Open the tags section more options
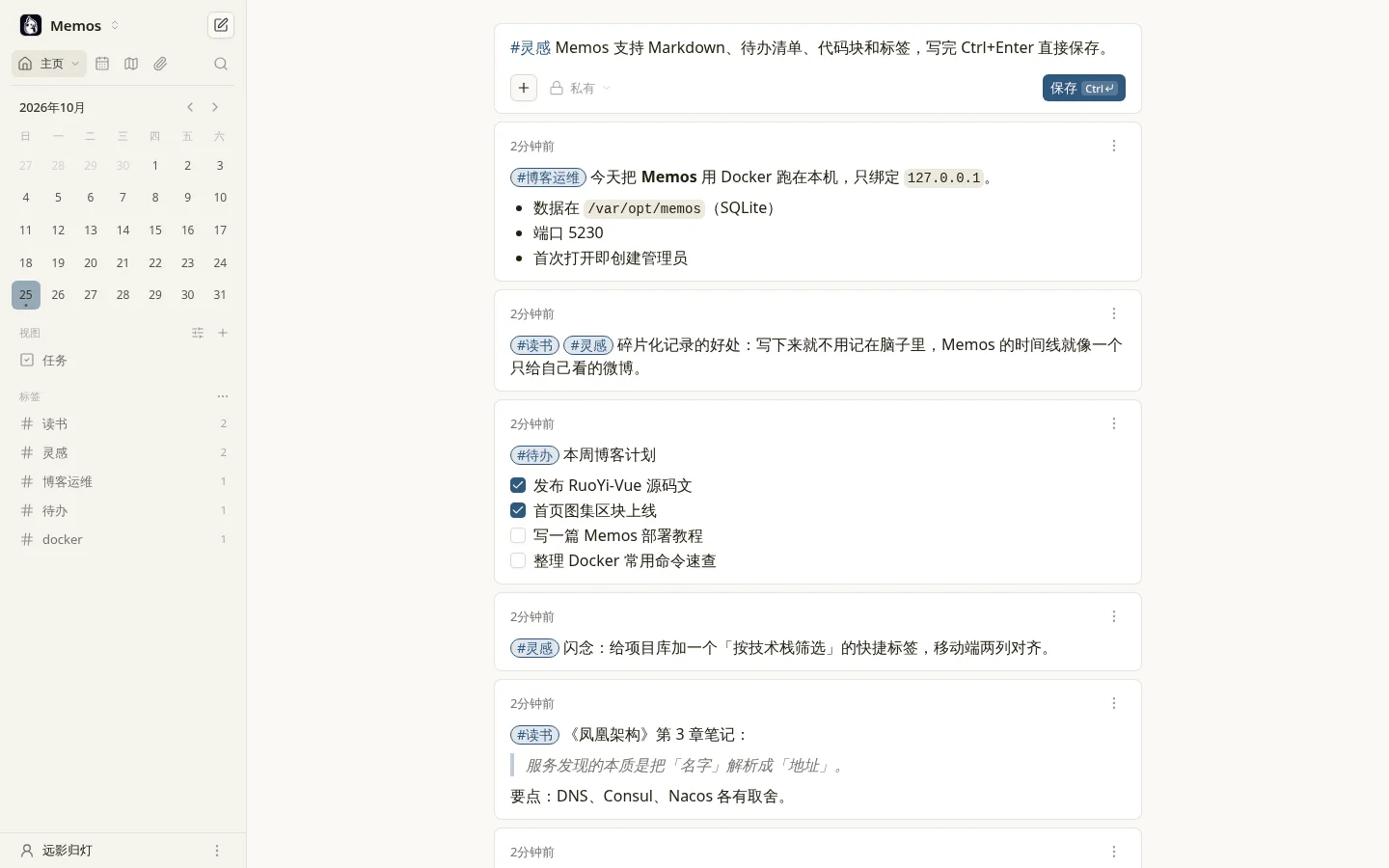 click(223, 396)
